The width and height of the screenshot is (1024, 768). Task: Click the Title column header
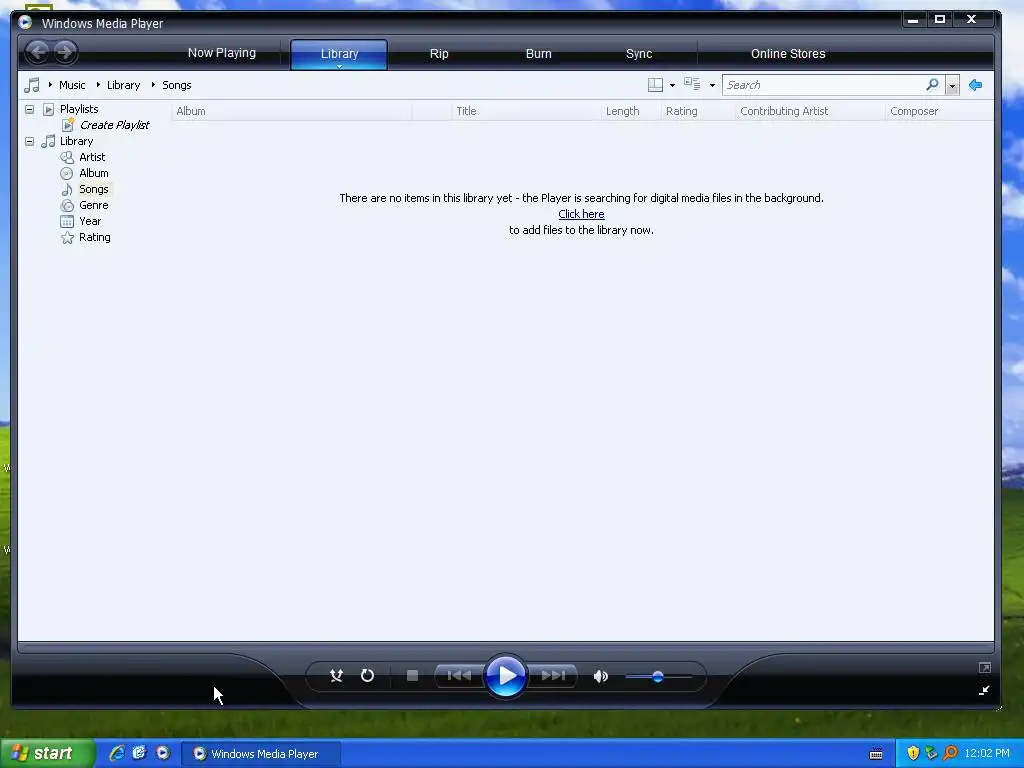[526, 111]
